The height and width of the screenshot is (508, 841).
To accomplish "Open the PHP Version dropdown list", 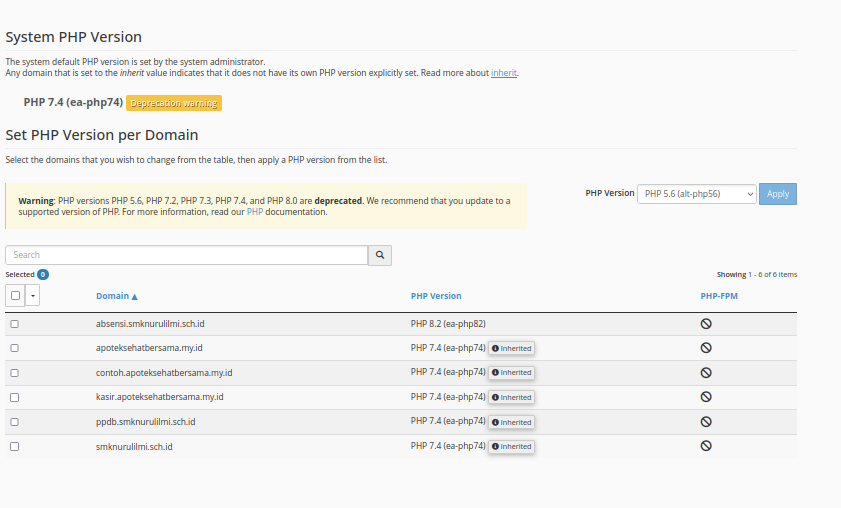I will click(x=696, y=194).
